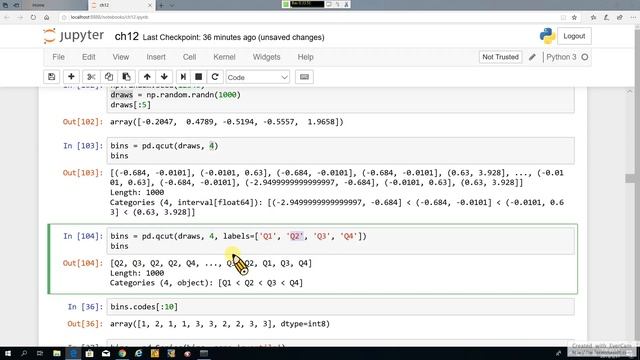Click the In [36] prompt label
The height and width of the screenshot is (360, 640).
(x=85, y=307)
